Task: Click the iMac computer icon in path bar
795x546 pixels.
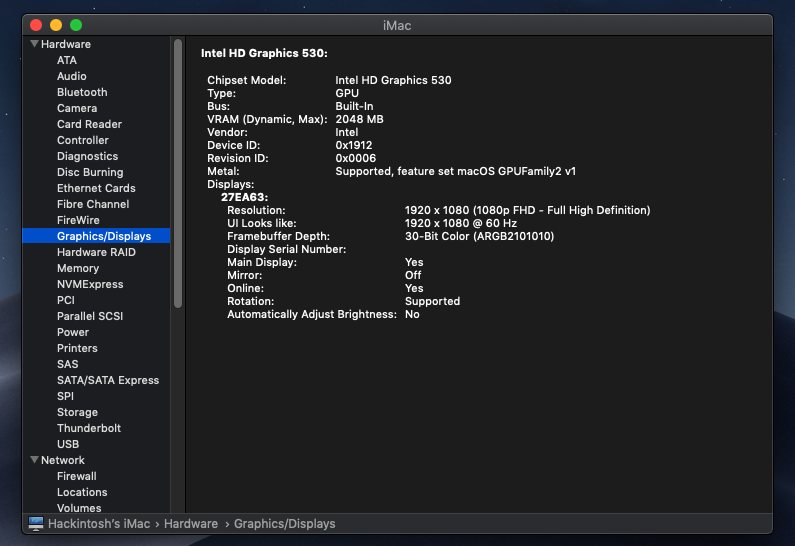Action: pos(36,524)
